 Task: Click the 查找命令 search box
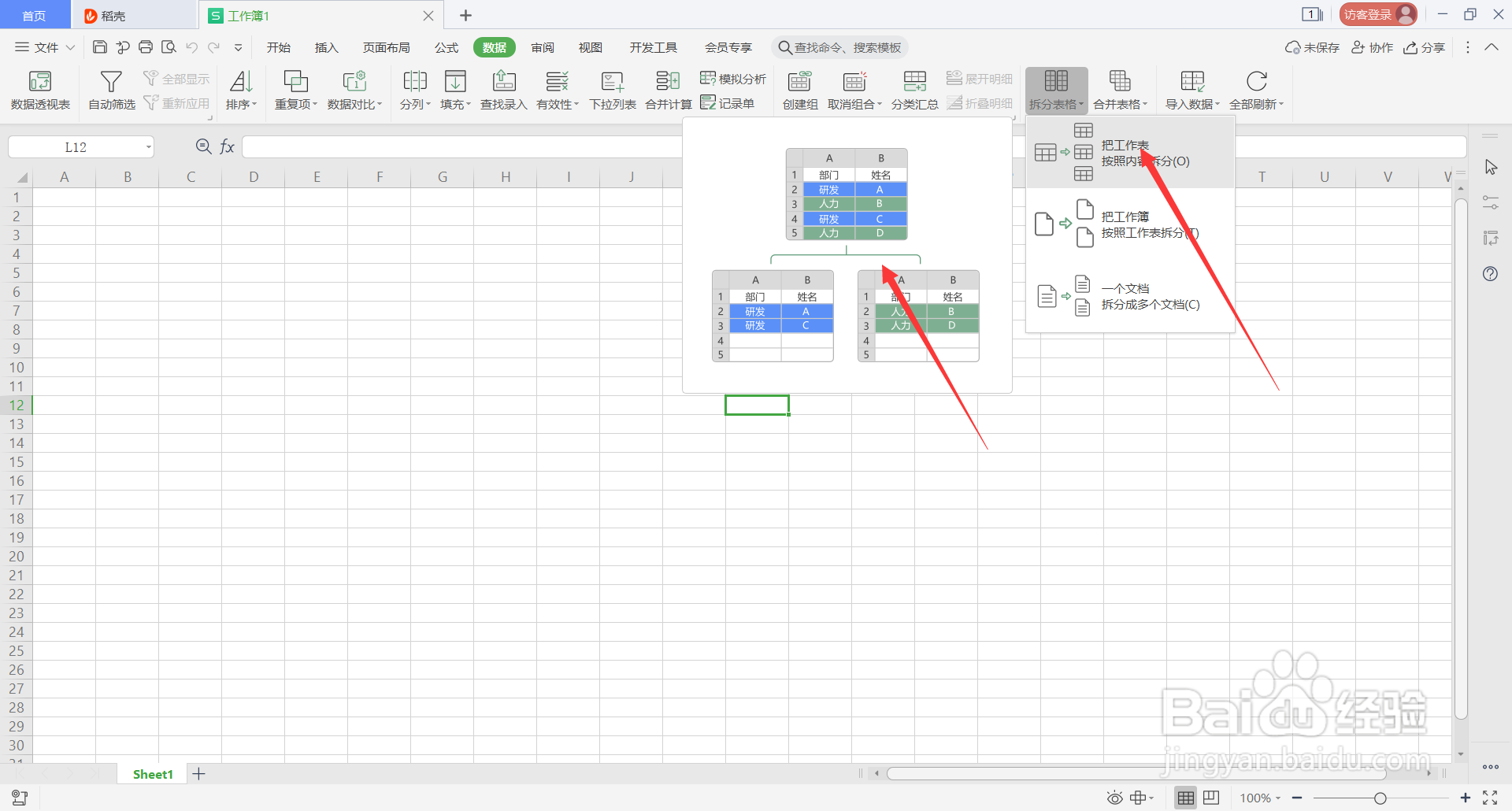point(839,47)
